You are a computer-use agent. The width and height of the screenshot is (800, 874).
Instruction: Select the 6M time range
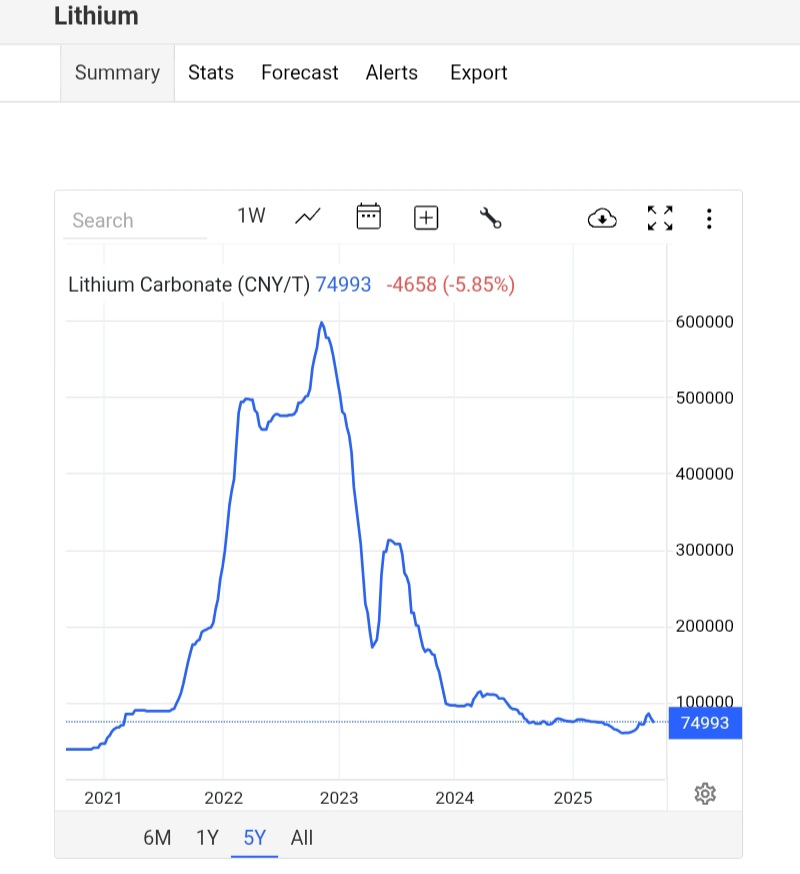click(x=157, y=838)
